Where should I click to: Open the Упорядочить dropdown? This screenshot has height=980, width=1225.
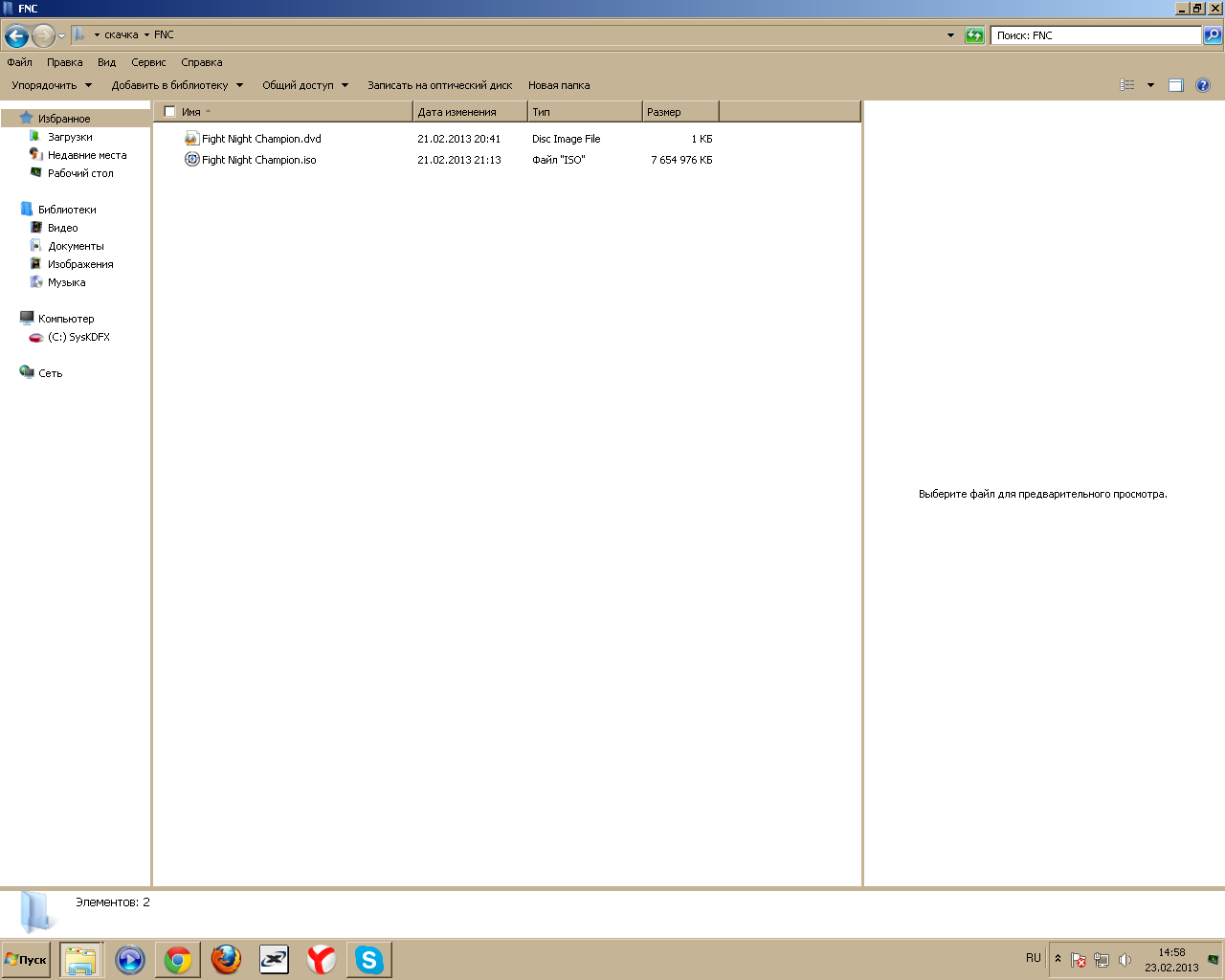coord(52,85)
